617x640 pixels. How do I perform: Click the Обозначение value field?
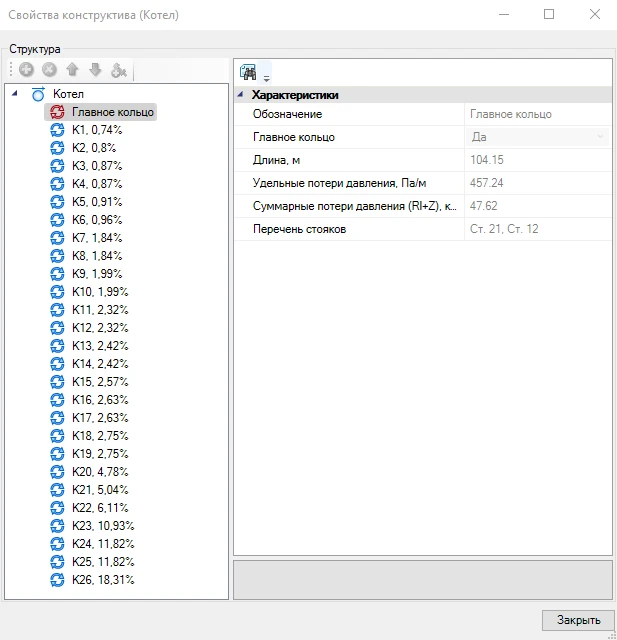coord(538,114)
